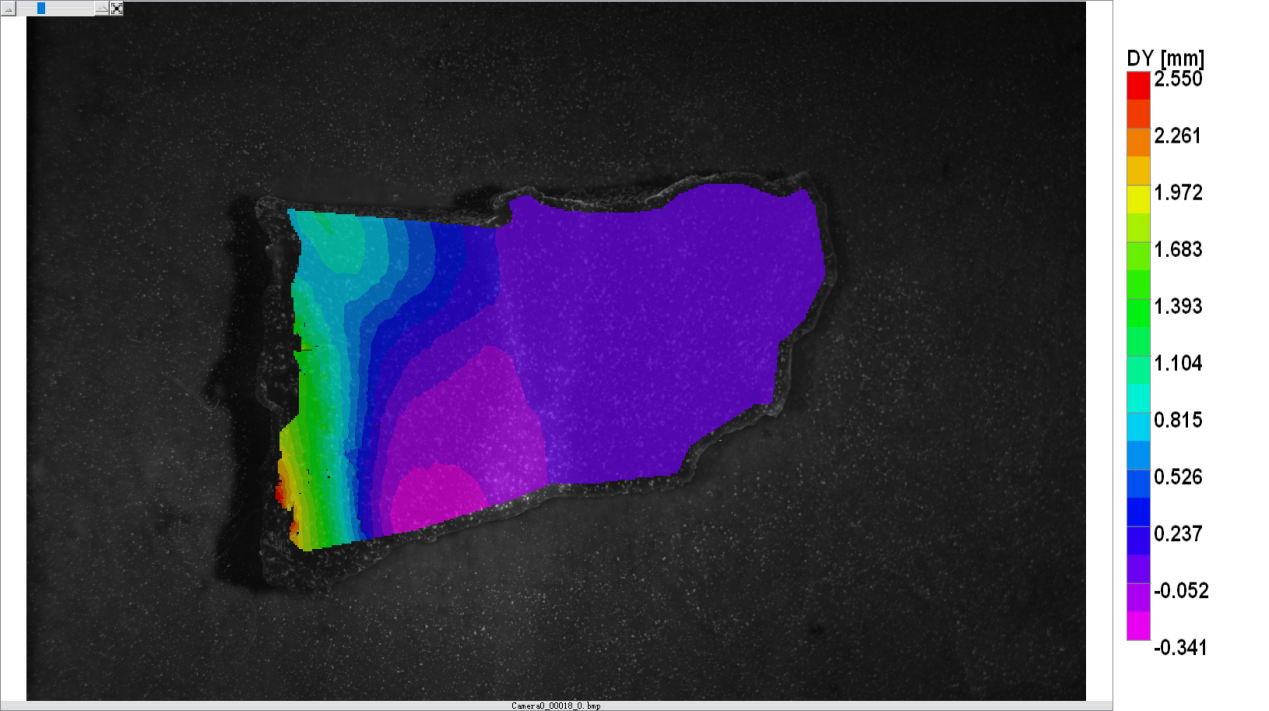Viewport: 1269px width, 711px height.
Task: Select the magenta swatch at bottom of legend
Action: tap(1138, 626)
